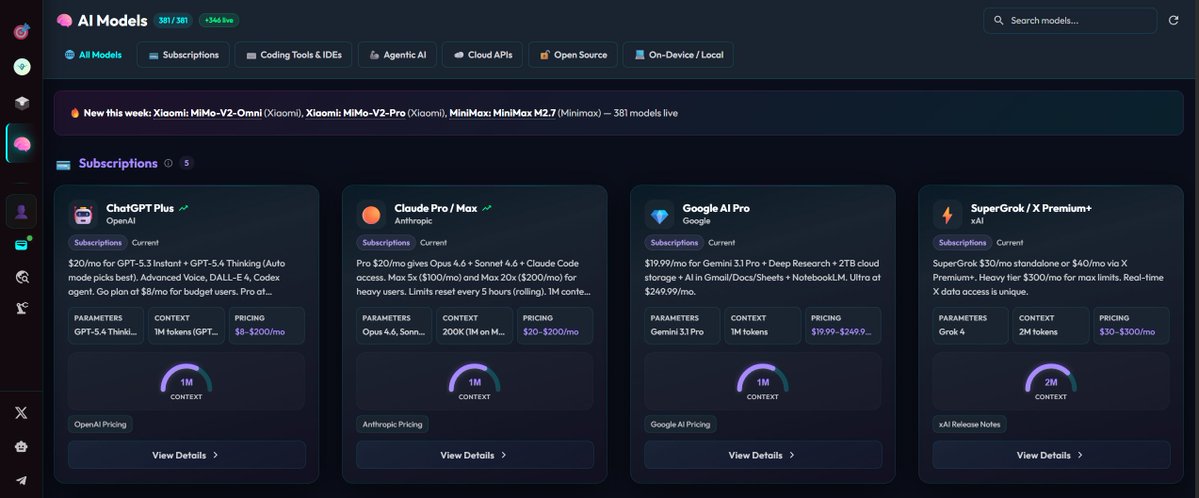Click the Grok 4 parameters value
The height and width of the screenshot is (498, 1199).
tap(952, 332)
